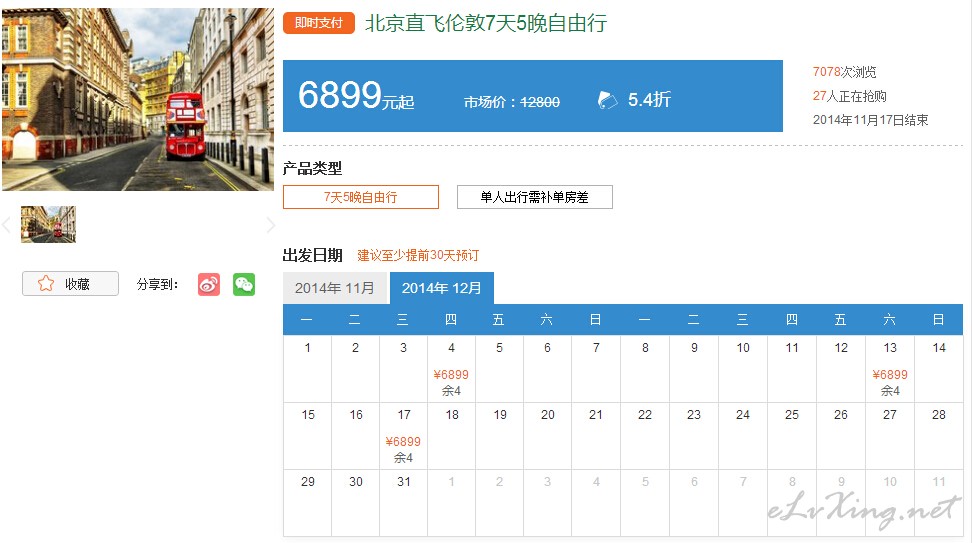The width and height of the screenshot is (972, 543).
Task: Share to WeChat via green icon
Action: click(244, 285)
